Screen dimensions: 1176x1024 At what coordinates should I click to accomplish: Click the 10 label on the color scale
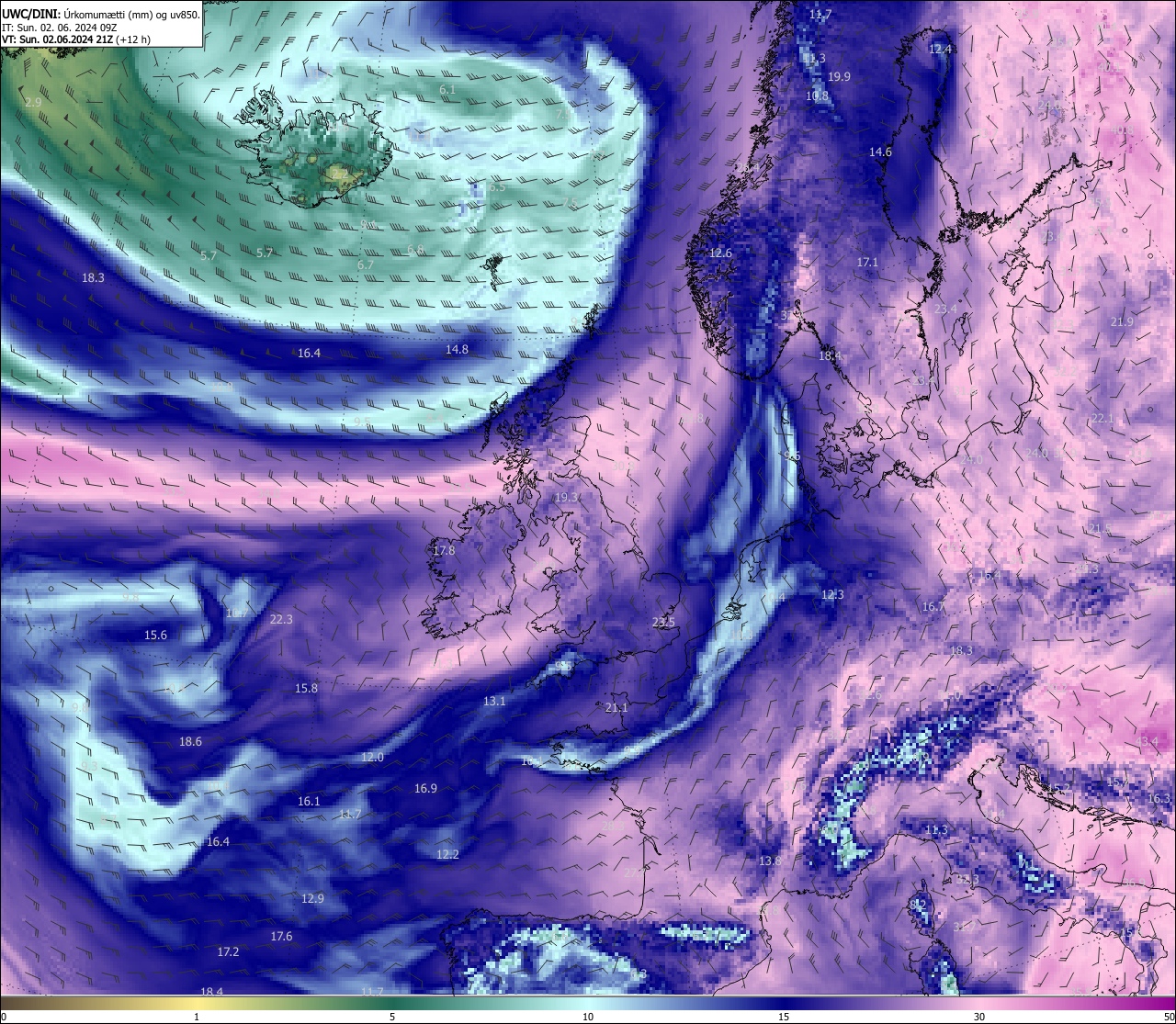click(588, 1017)
